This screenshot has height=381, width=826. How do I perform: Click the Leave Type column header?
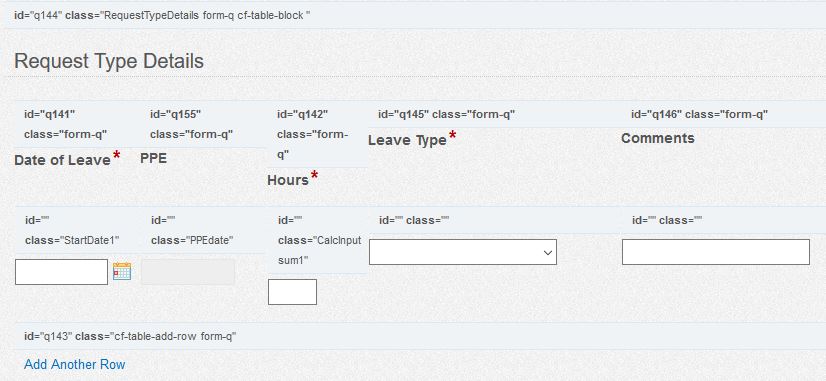[x=407, y=140]
